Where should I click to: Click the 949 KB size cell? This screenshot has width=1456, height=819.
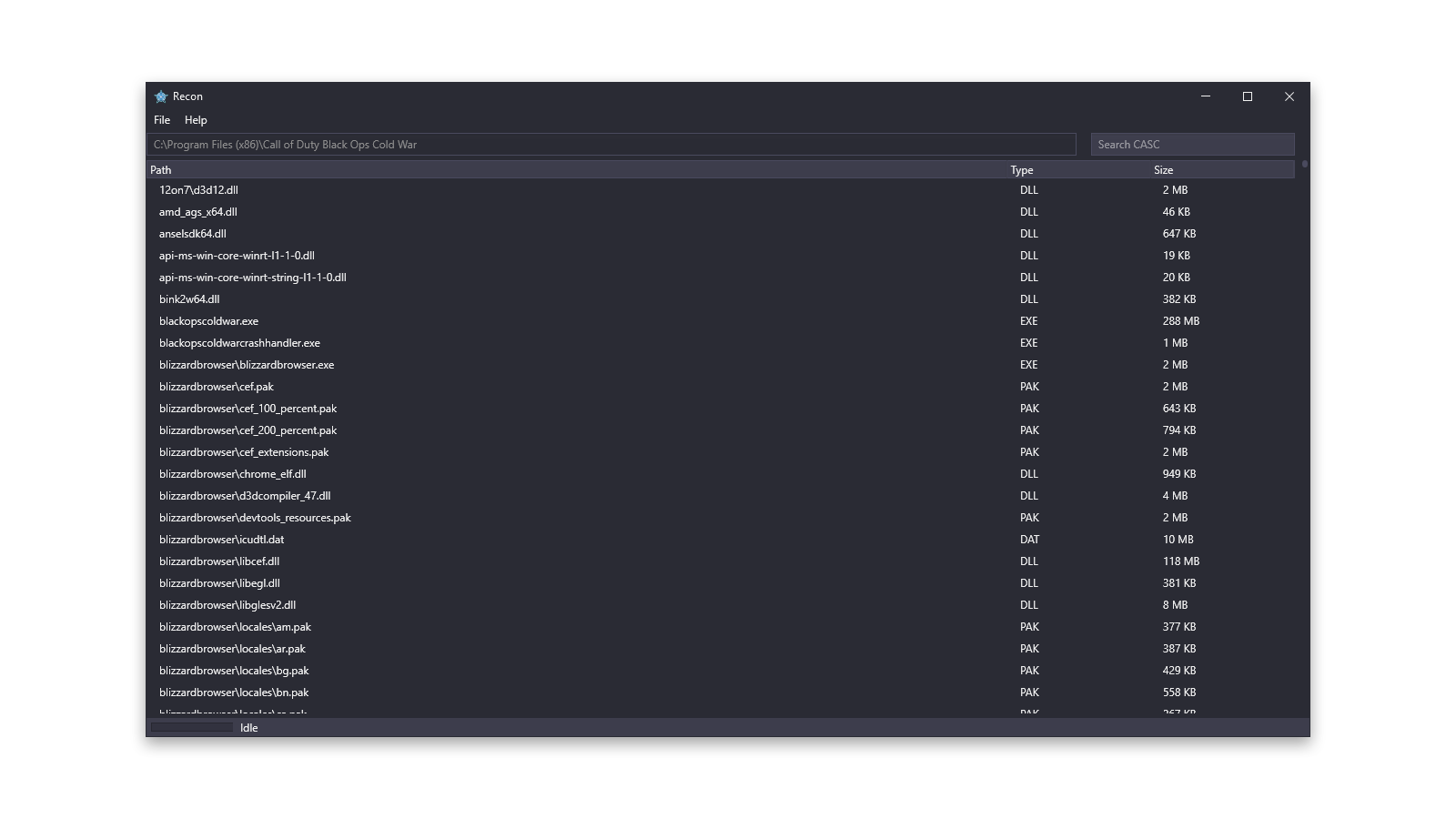pos(1179,474)
